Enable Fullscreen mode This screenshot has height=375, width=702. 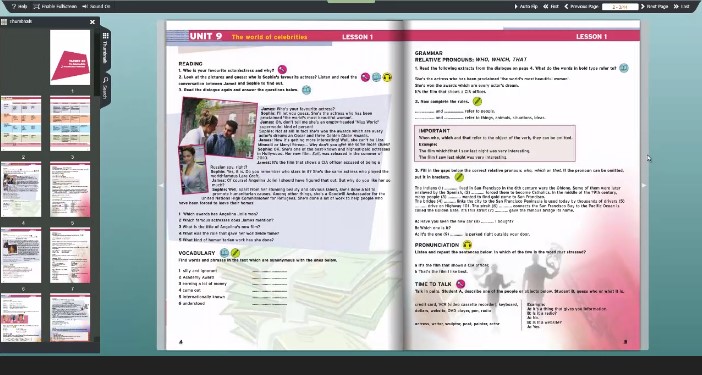point(55,6)
